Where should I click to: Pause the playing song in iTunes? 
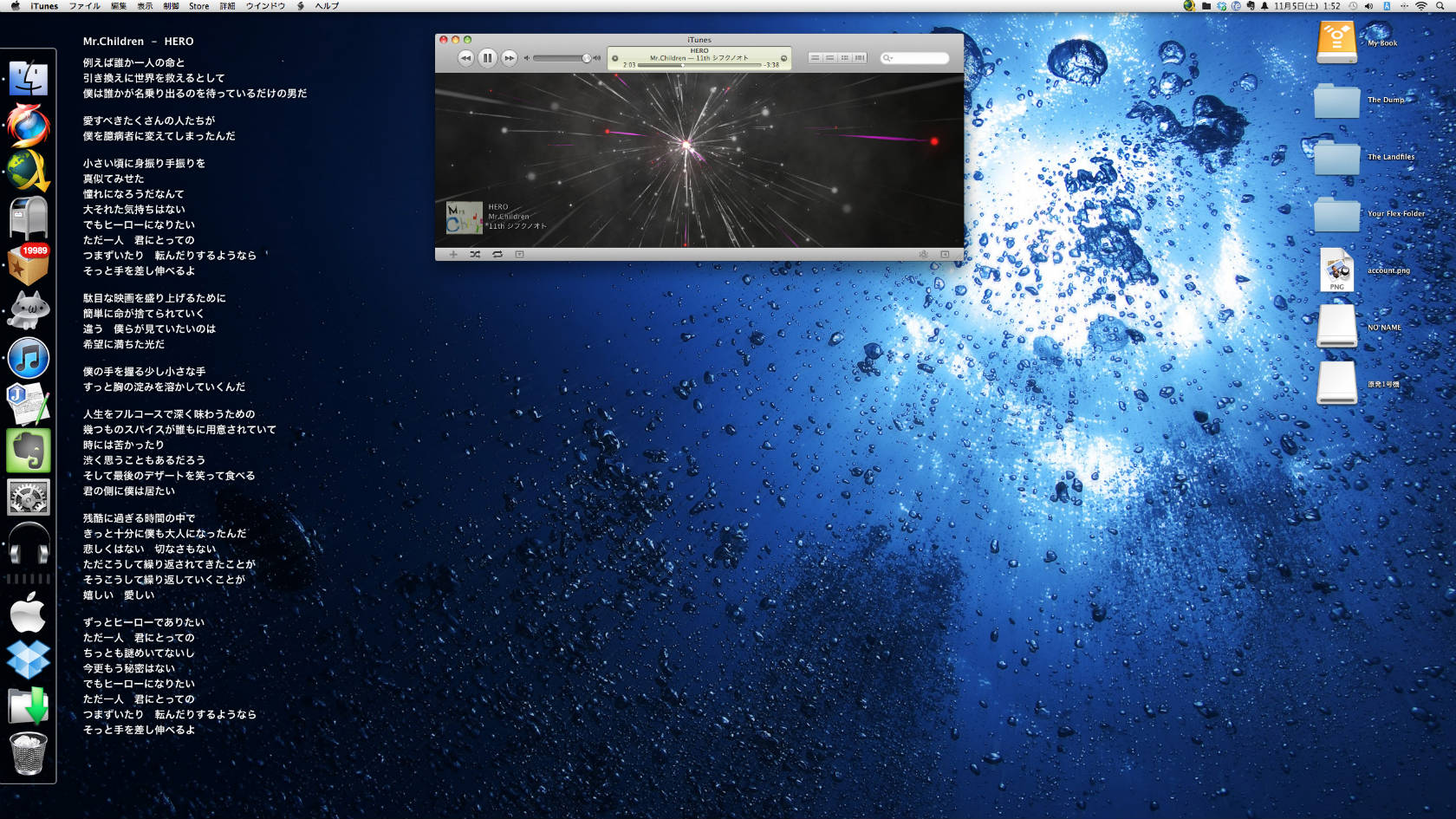point(487,58)
